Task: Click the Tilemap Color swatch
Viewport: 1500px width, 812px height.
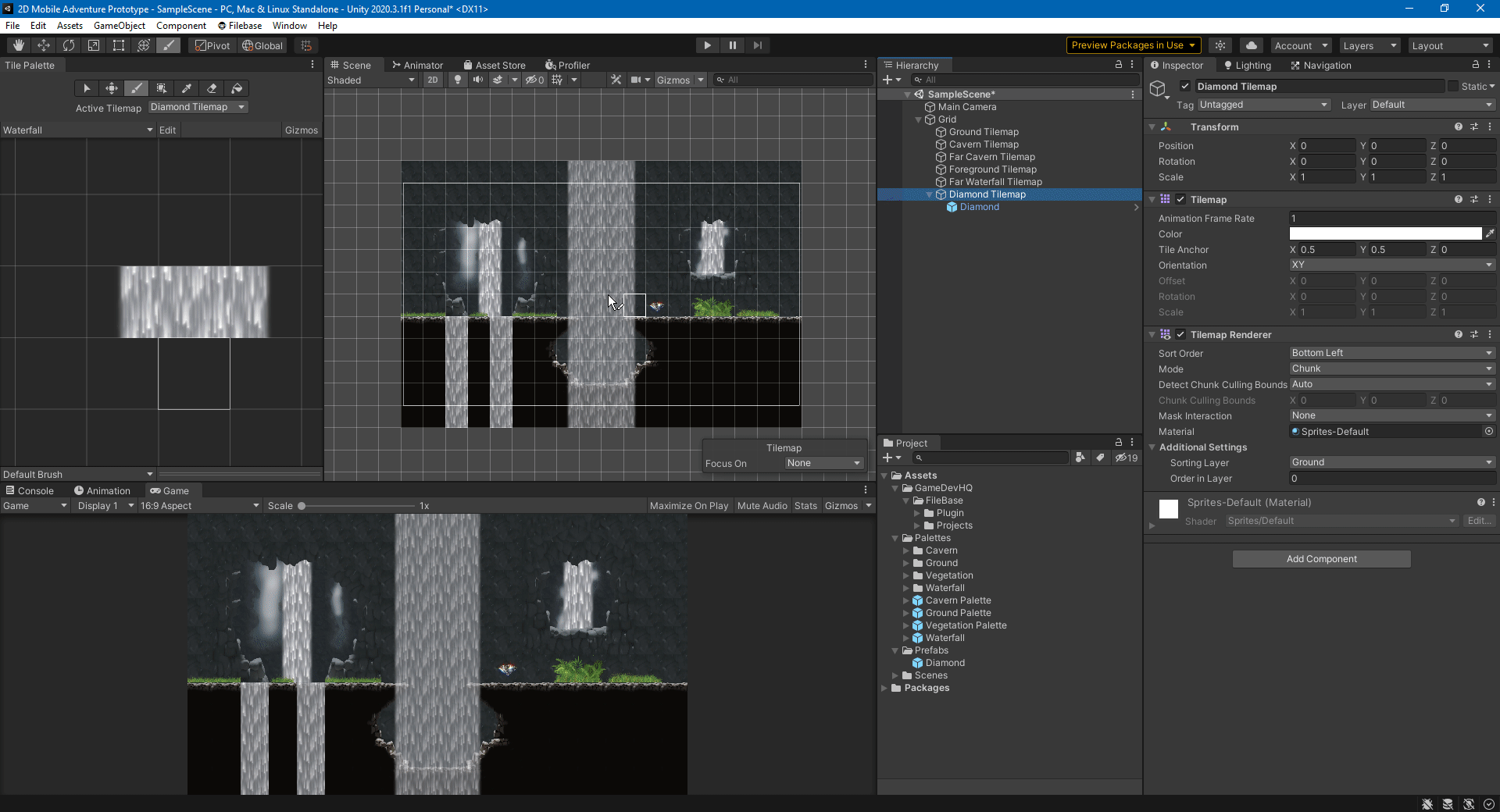Action: tap(1385, 234)
